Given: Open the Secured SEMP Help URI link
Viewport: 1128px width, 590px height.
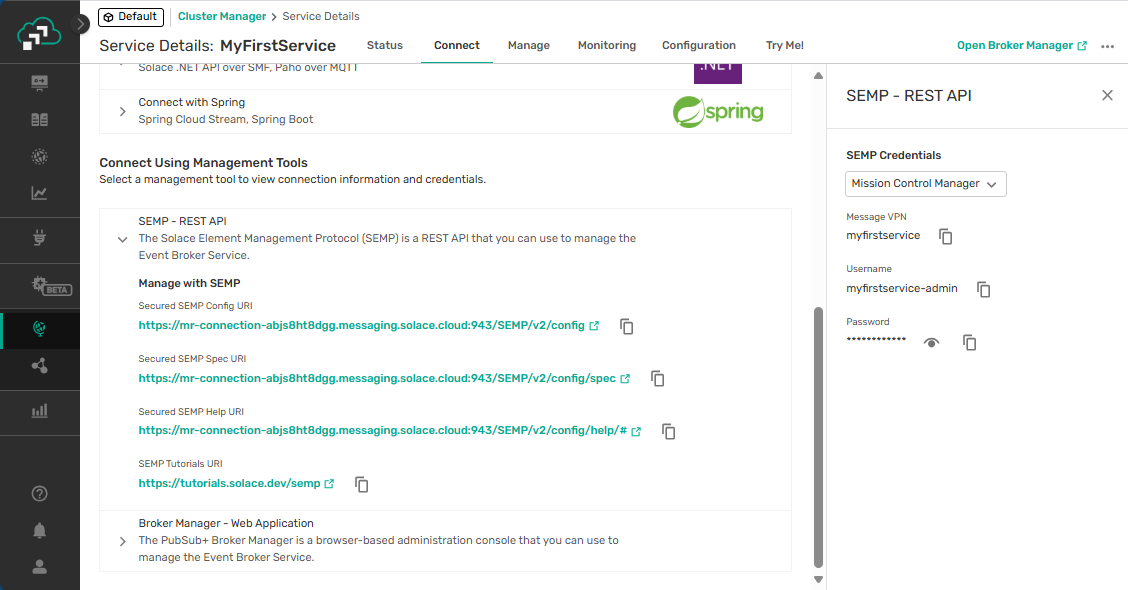Looking at the screenshot, I should [389, 431].
